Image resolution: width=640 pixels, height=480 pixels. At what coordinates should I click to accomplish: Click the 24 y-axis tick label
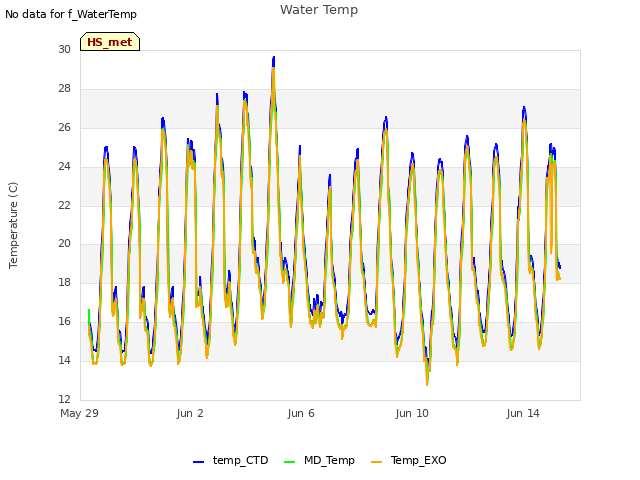click(x=64, y=166)
